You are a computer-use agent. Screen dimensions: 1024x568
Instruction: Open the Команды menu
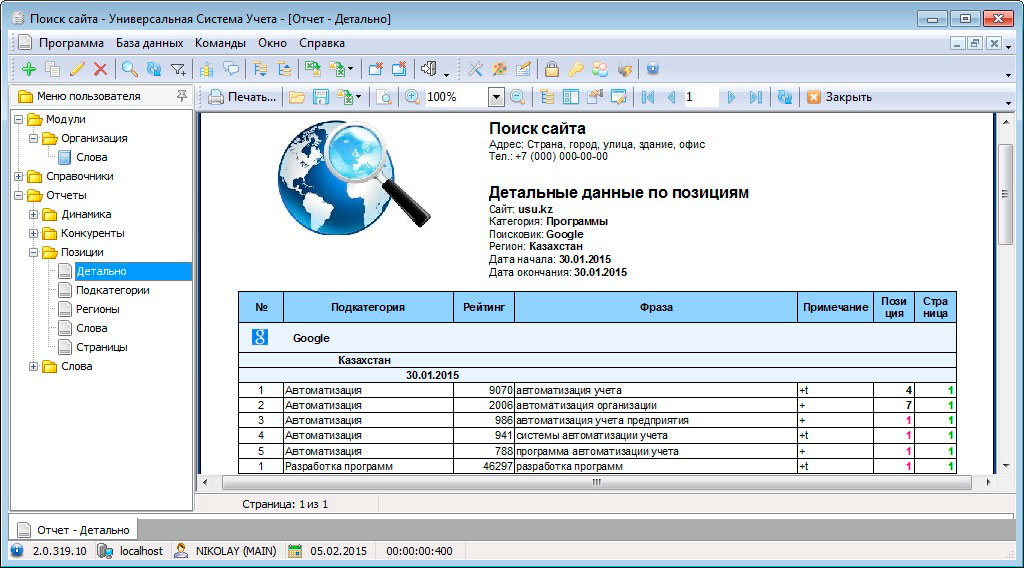(220, 43)
